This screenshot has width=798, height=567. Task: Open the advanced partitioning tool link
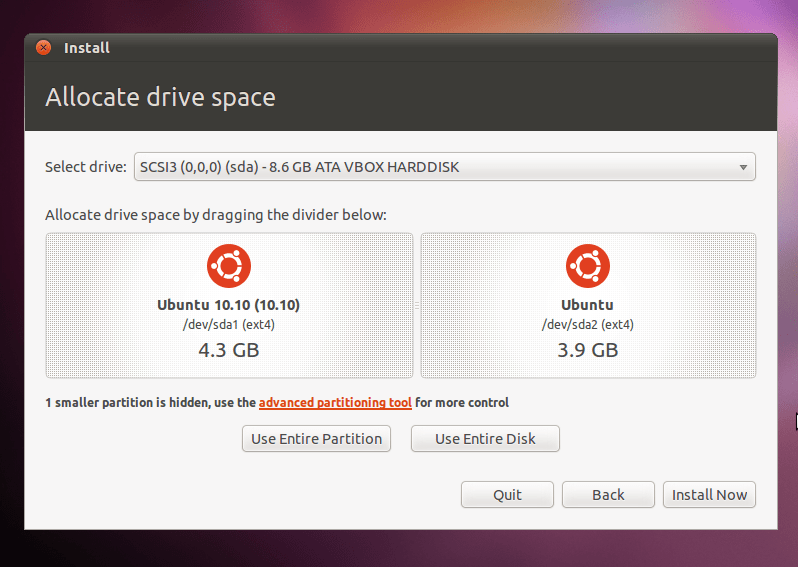(x=335, y=403)
